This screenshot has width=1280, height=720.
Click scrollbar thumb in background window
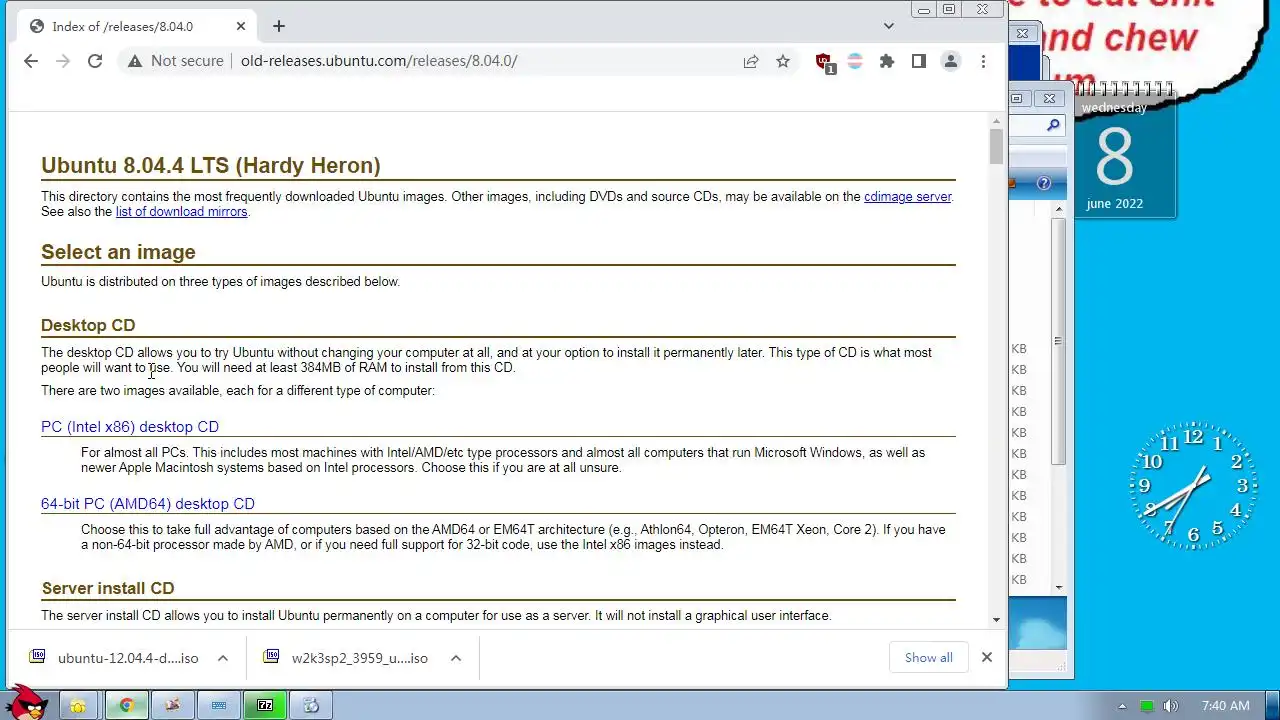point(1058,340)
